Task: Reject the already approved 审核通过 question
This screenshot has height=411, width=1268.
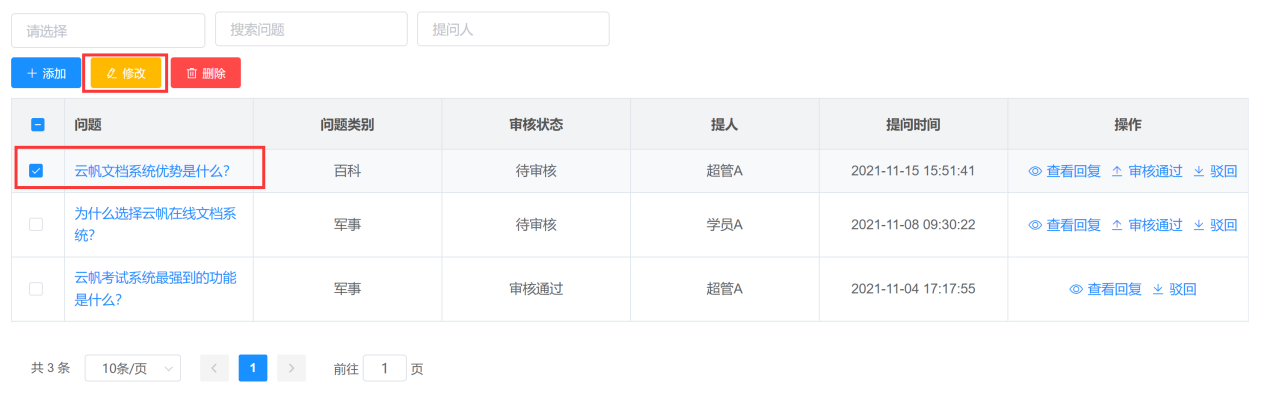Action: pos(1174,289)
